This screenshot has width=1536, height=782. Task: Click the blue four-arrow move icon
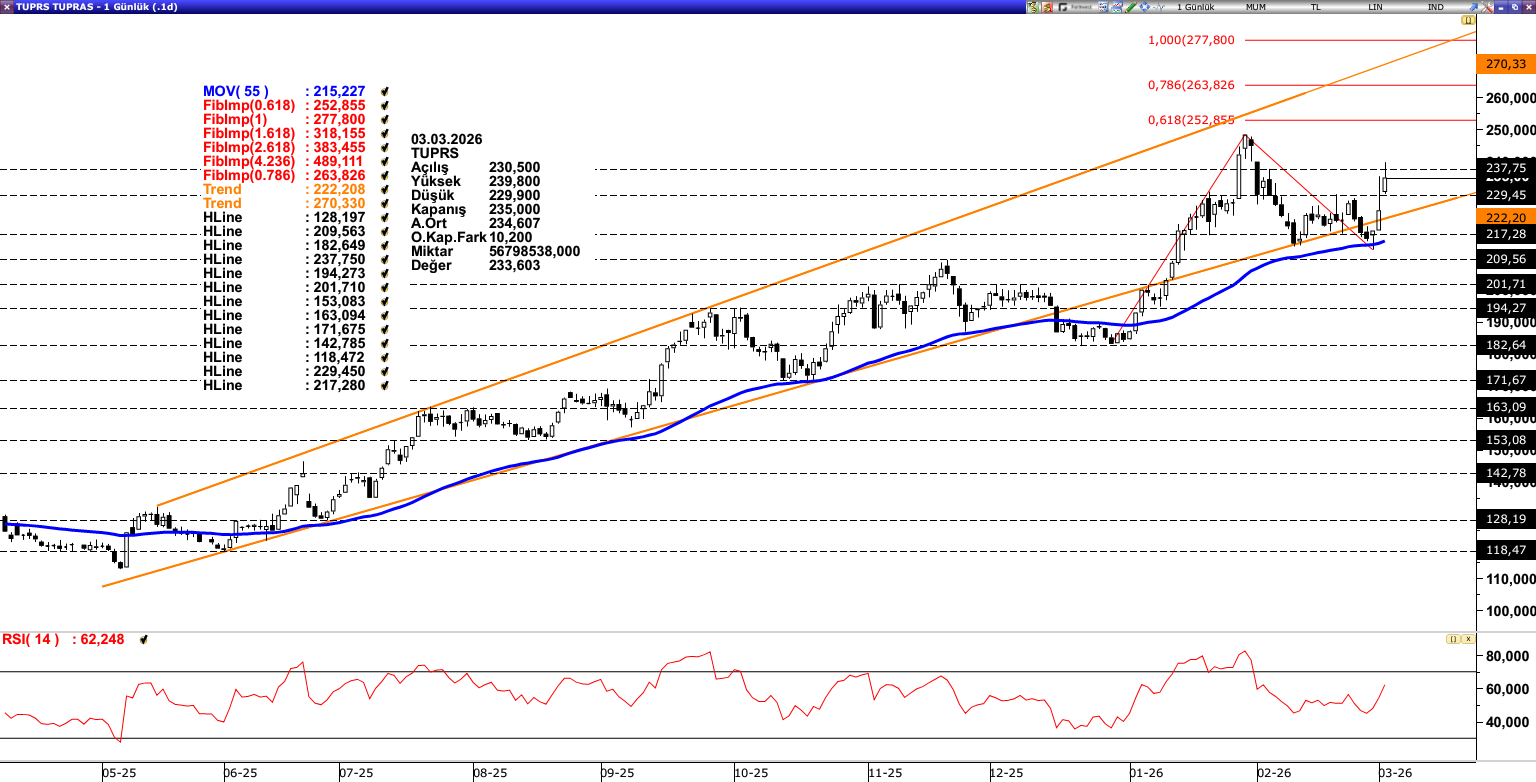pos(1145,7)
